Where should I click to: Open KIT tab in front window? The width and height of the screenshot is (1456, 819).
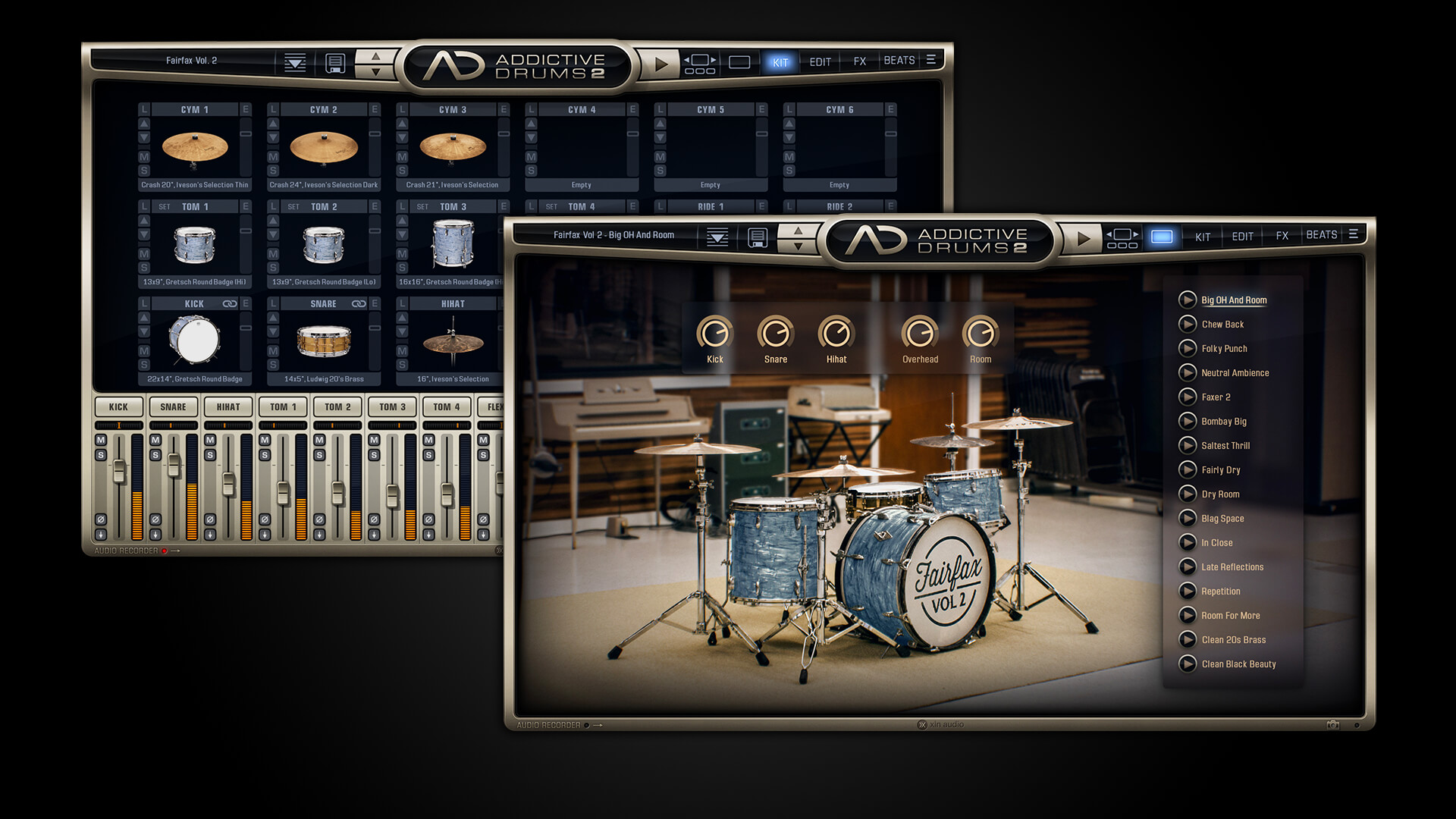(x=1203, y=237)
